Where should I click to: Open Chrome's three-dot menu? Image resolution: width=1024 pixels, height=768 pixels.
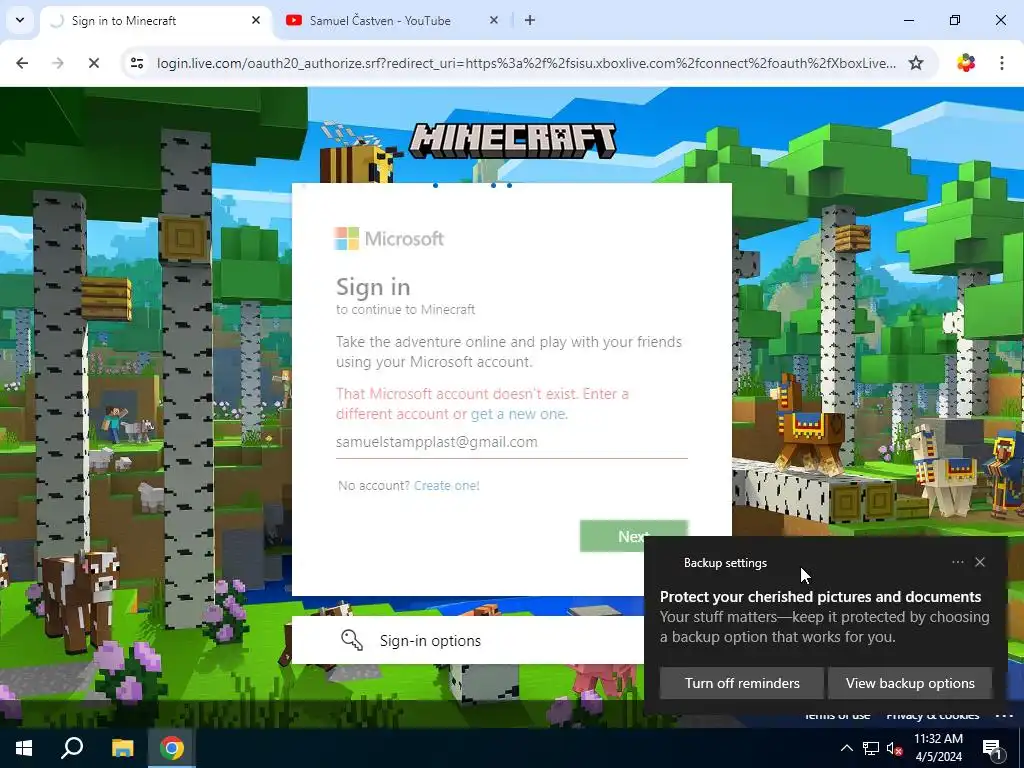pyautogui.click(x=1002, y=63)
